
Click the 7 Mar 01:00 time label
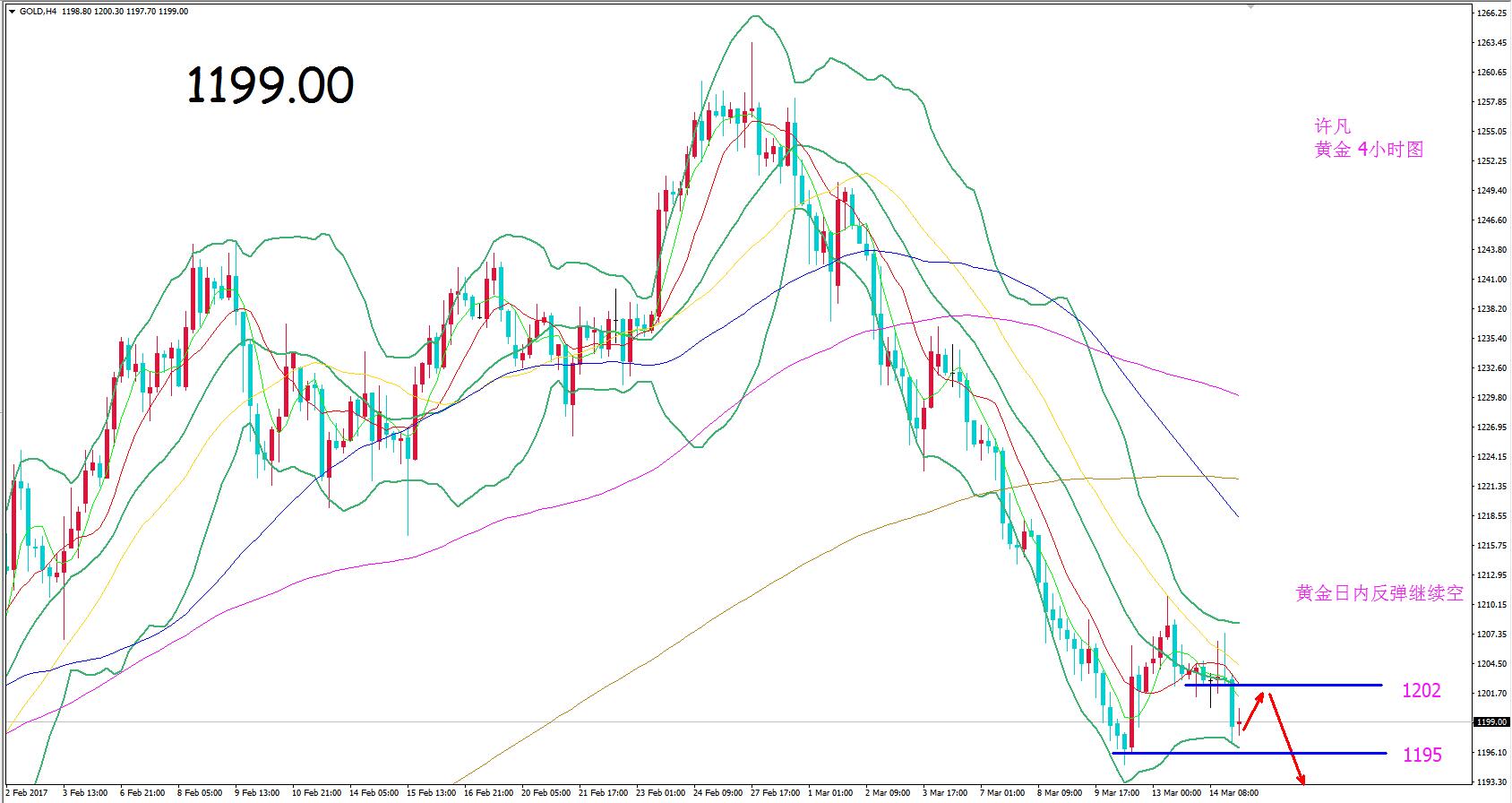(1003, 793)
